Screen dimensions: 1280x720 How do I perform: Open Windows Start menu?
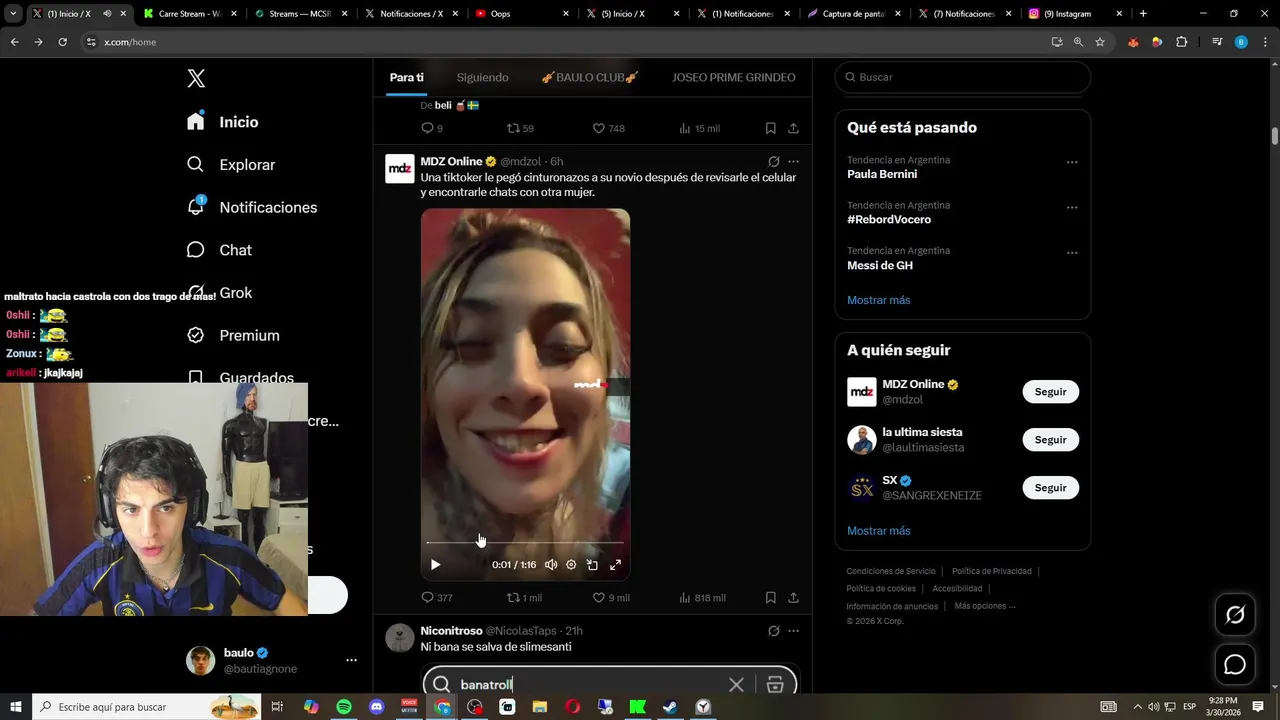16,707
